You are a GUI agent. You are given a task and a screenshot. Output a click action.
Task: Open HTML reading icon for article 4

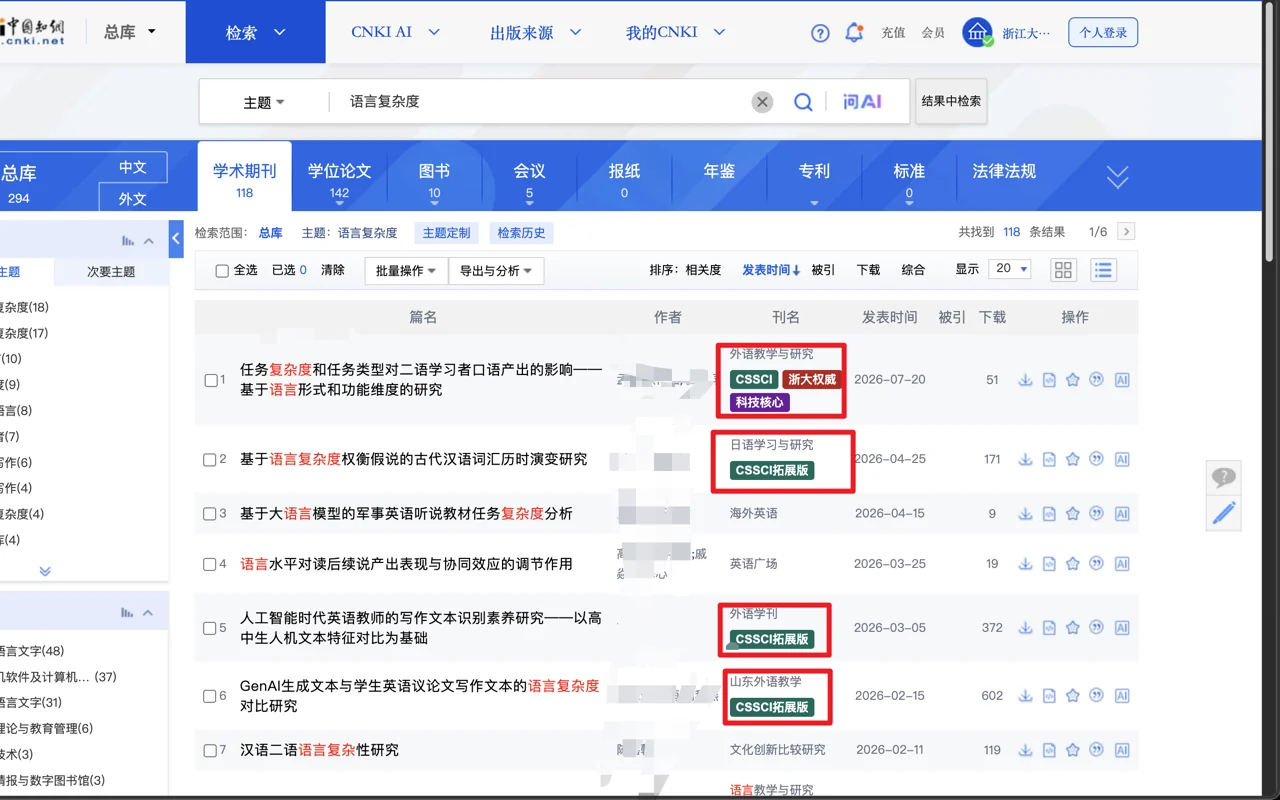pyautogui.click(x=1049, y=564)
